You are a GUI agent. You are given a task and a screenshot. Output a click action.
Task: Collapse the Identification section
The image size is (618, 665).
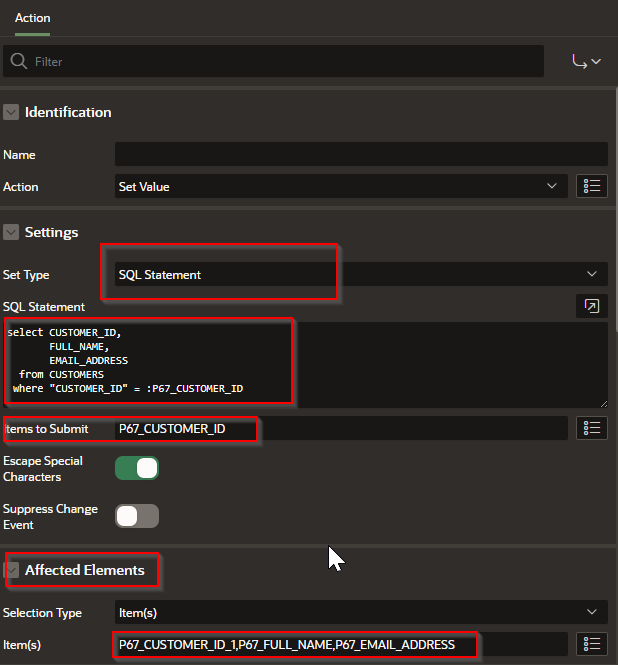pyautogui.click(x=11, y=112)
